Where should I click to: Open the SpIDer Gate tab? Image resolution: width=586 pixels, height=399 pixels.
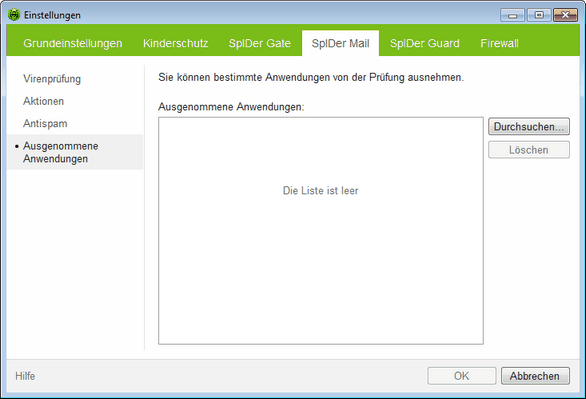coord(260,43)
